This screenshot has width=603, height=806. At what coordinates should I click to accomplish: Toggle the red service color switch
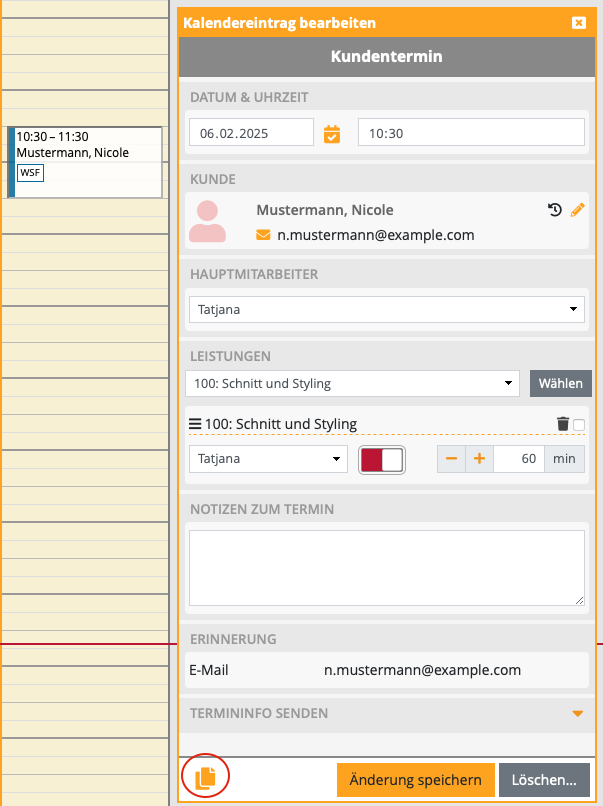382,459
